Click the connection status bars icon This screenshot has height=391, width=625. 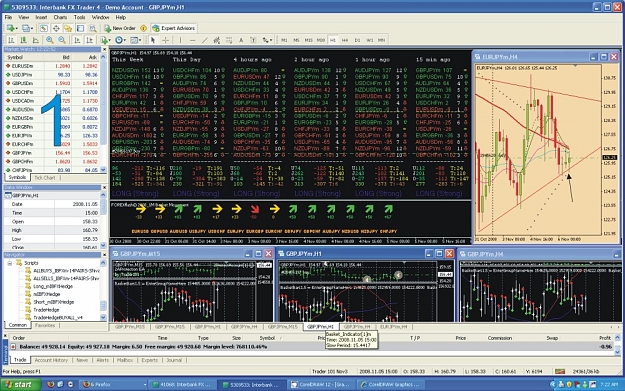pyautogui.click(x=560, y=371)
